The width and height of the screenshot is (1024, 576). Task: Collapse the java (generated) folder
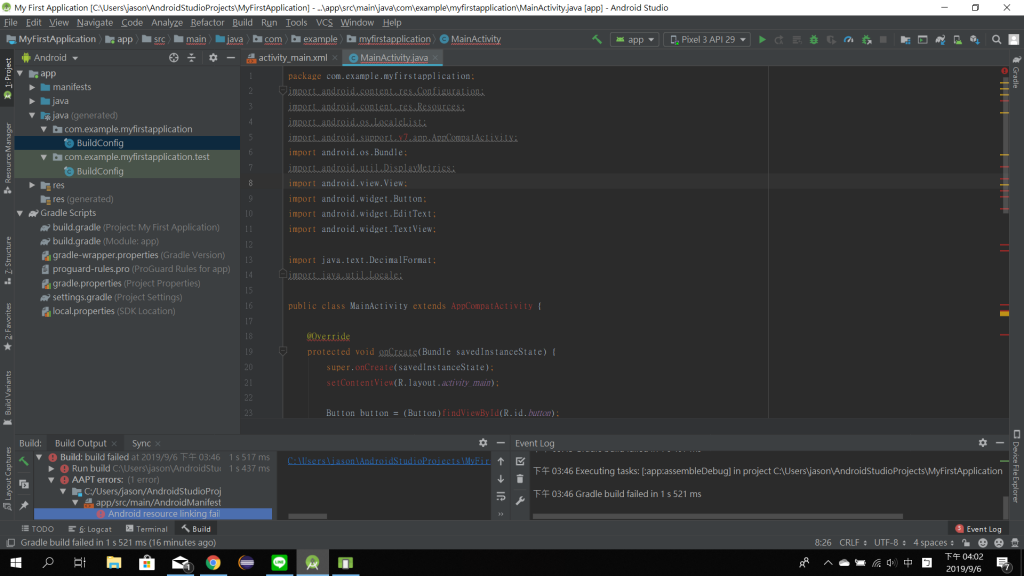32,115
